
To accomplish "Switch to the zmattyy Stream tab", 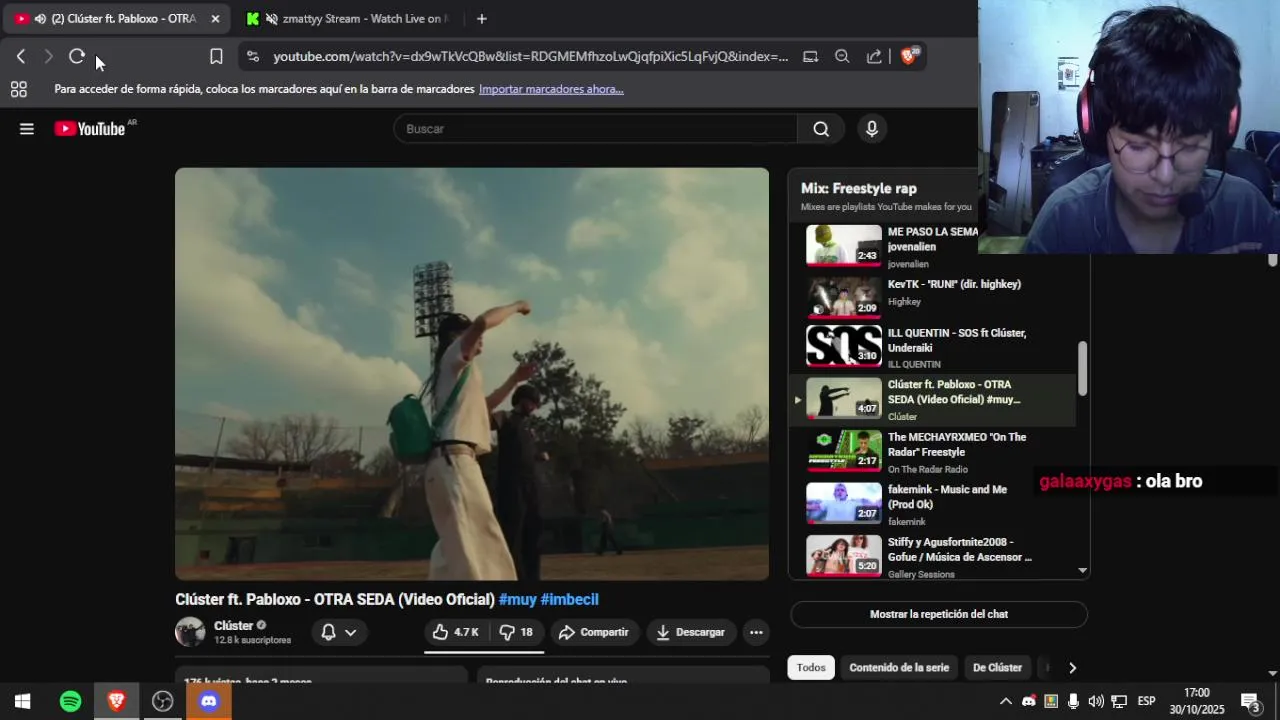I will (350, 19).
